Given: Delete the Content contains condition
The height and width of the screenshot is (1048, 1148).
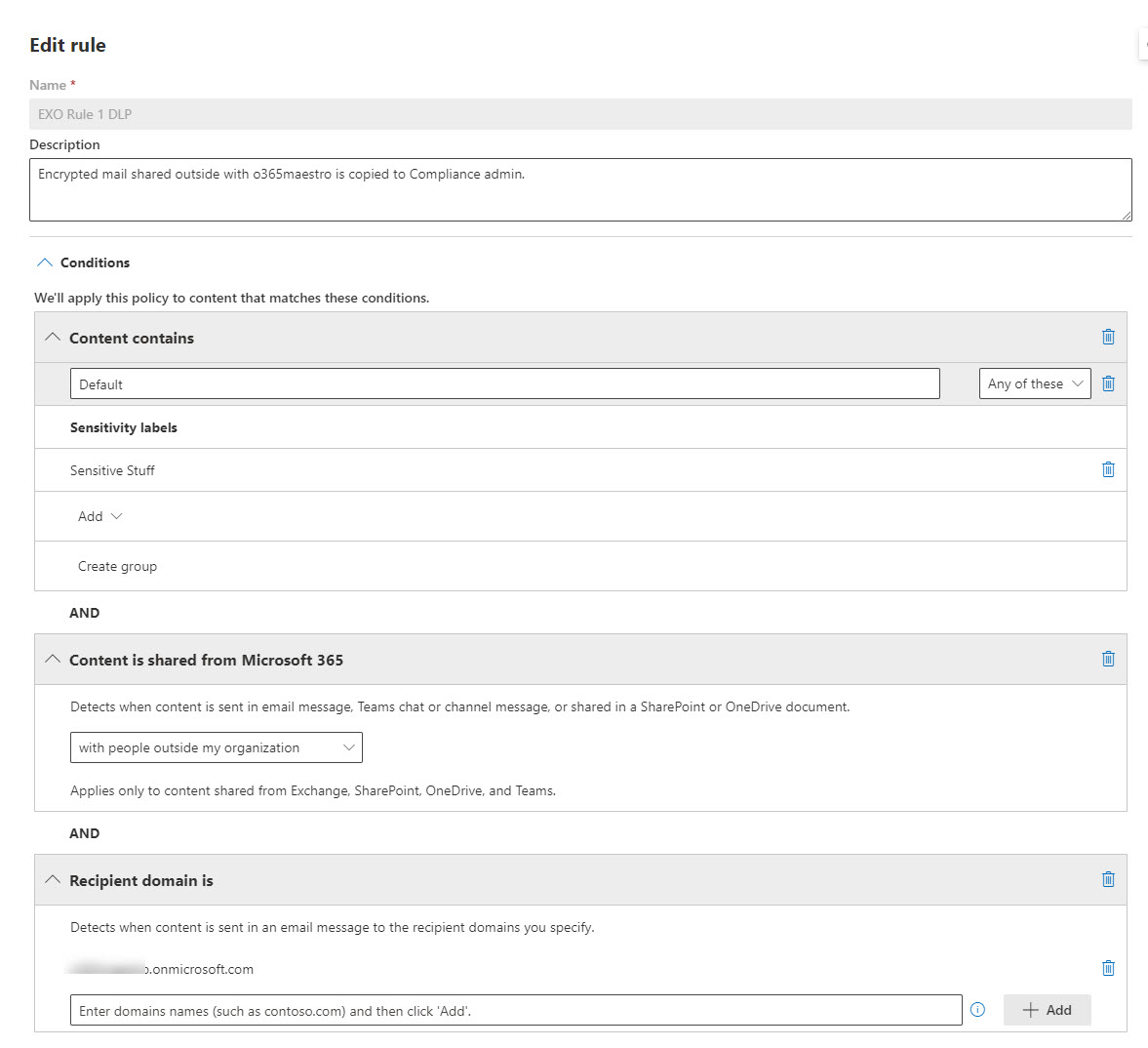Looking at the screenshot, I should 1108,337.
